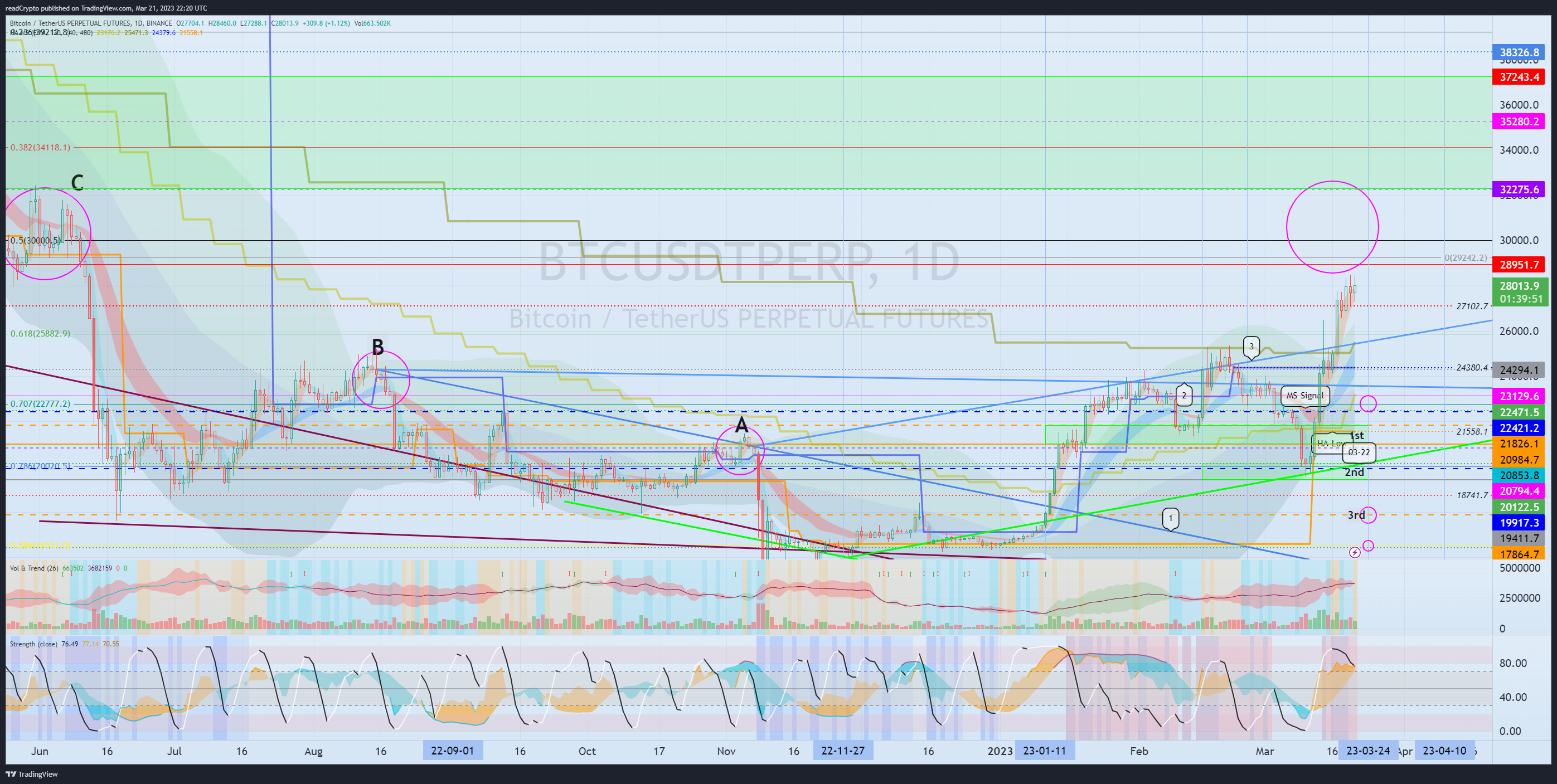
Task: Click the 2nd text annotation
Action: (x=1354, y=472)
